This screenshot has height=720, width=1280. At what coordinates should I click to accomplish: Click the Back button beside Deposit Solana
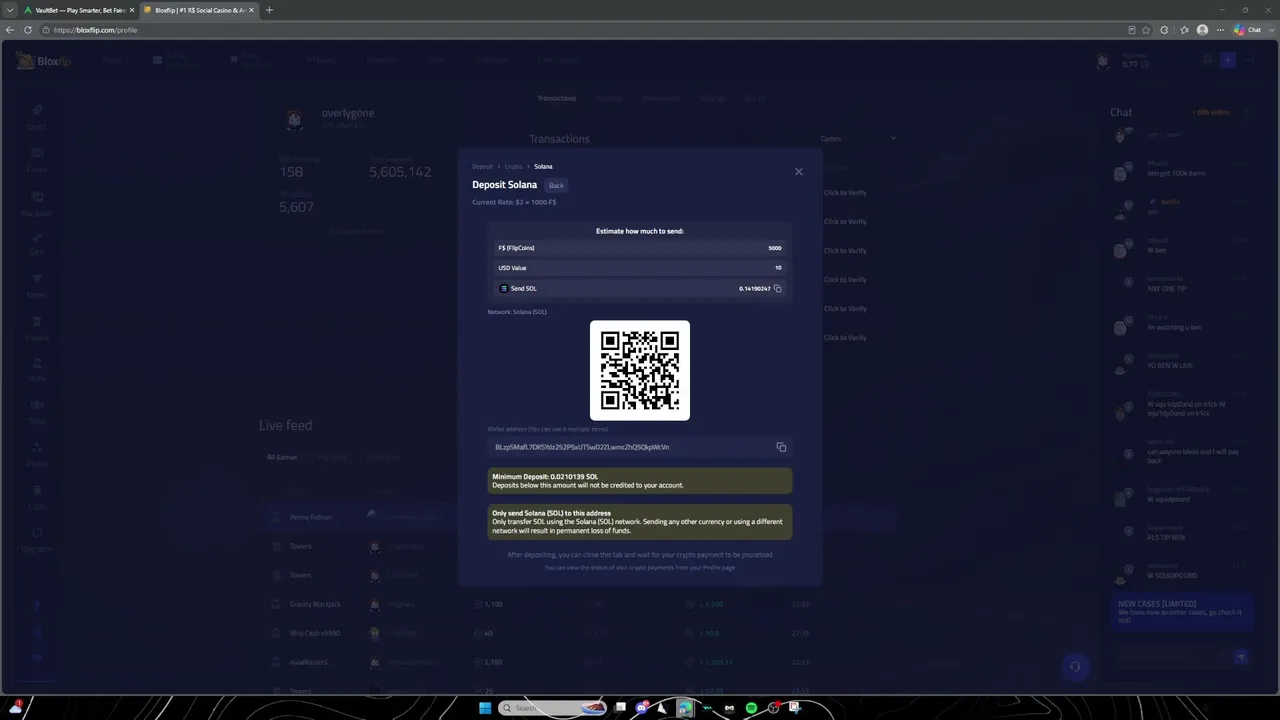tap(556, 185)
